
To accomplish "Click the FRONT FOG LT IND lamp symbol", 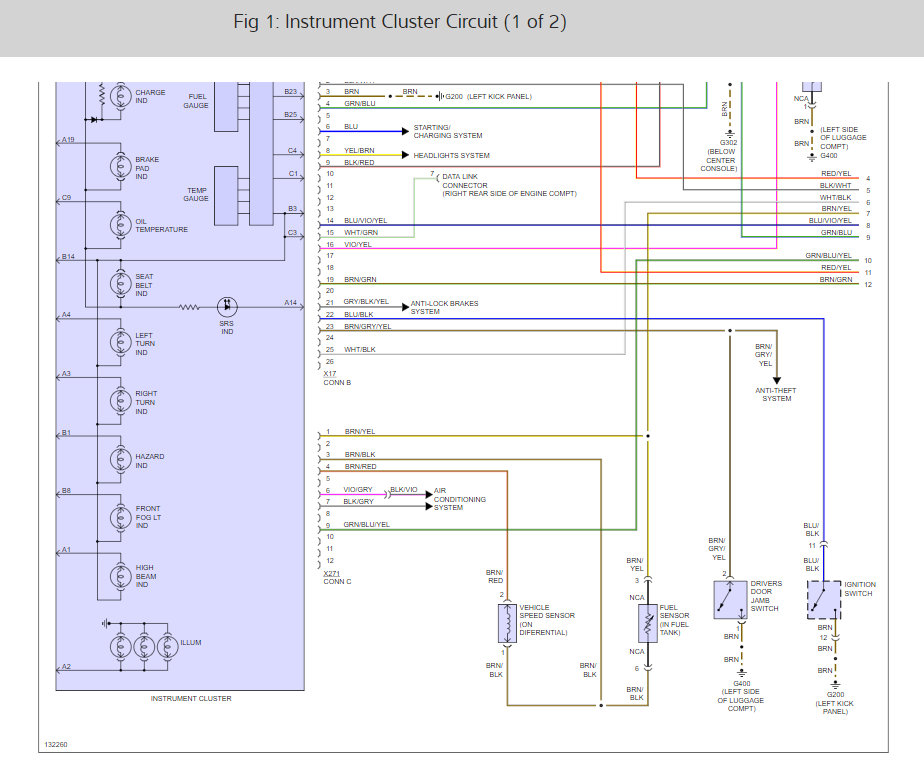I will 121,518.
